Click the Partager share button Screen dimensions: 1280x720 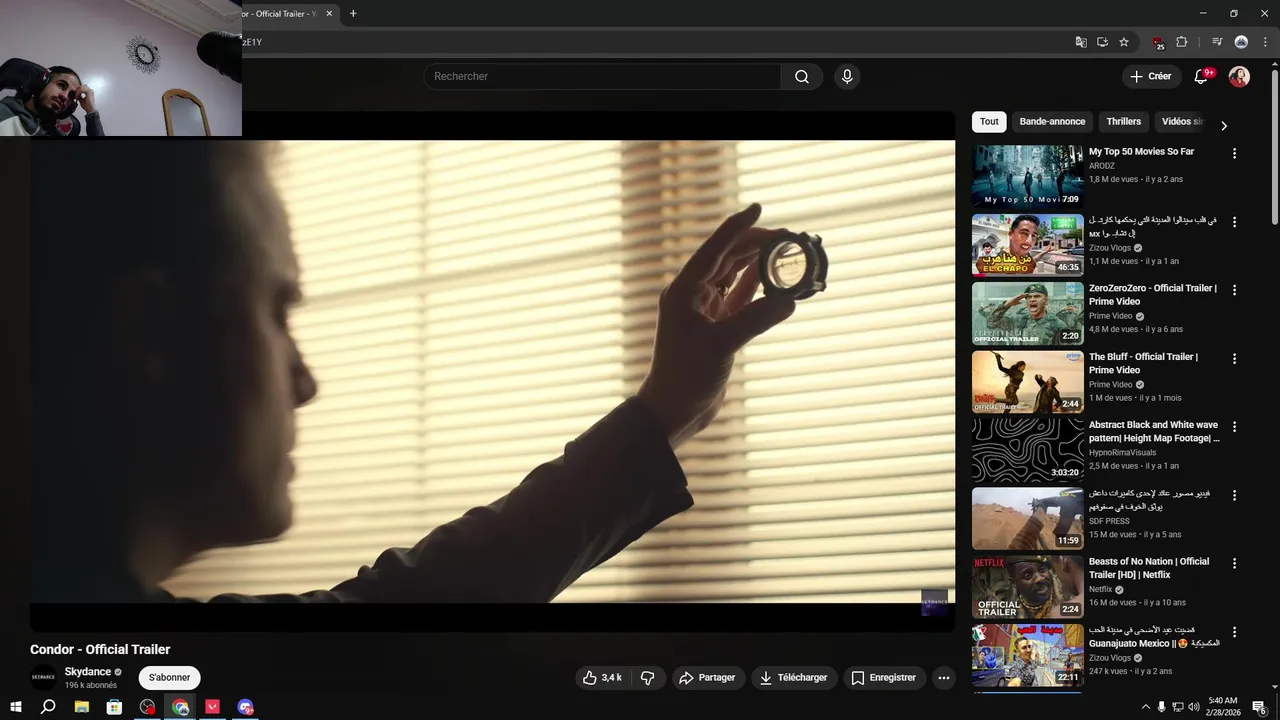(707, 678)
